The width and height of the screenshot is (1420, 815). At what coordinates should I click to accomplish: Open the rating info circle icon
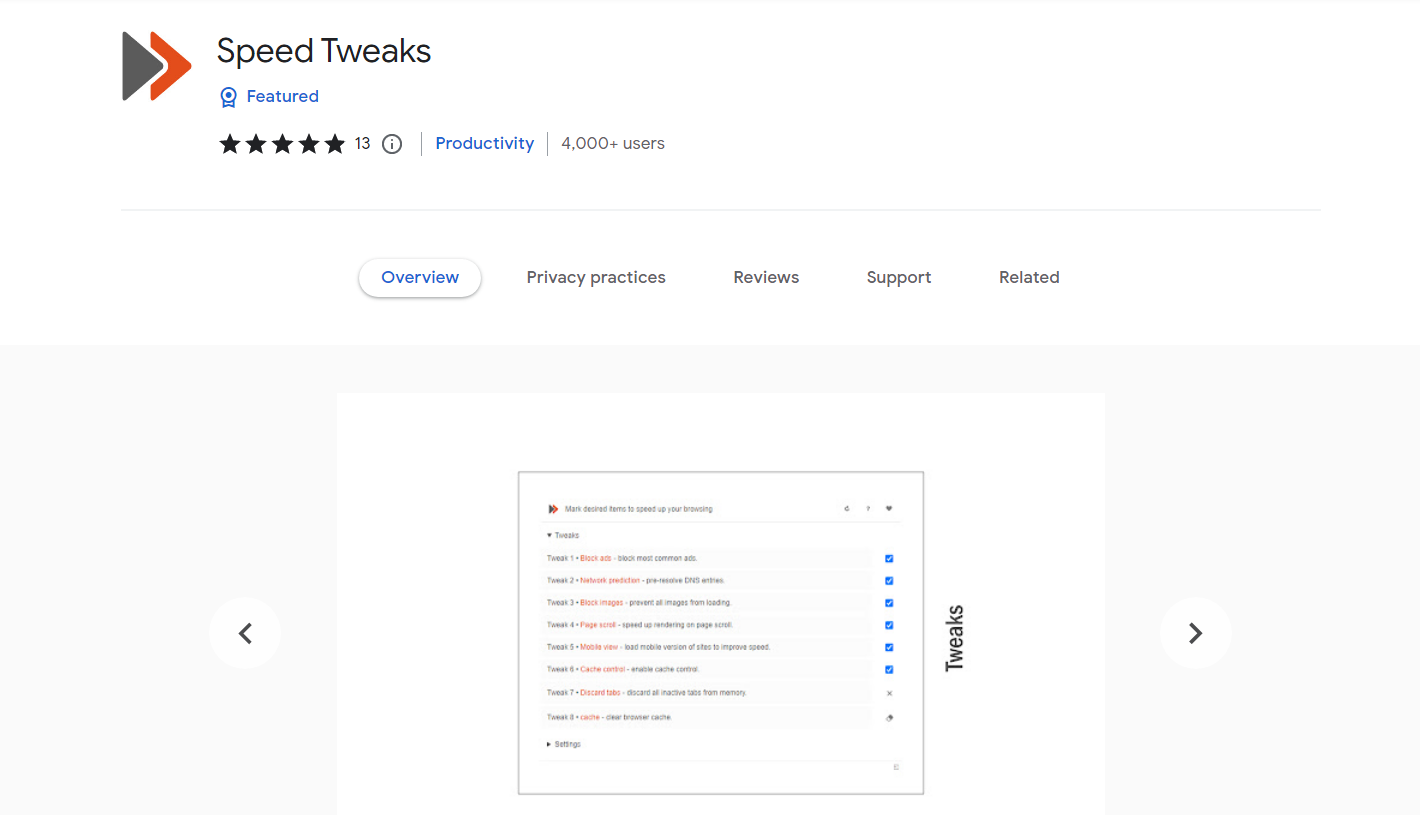(392, 144)
